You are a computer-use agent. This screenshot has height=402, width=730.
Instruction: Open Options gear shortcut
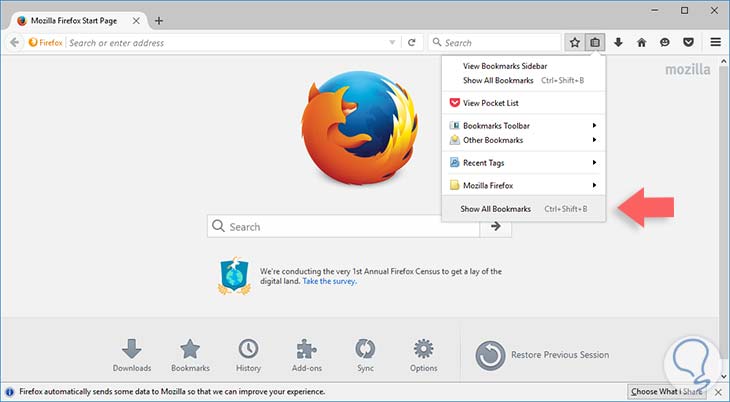click(x=424, y=355)
